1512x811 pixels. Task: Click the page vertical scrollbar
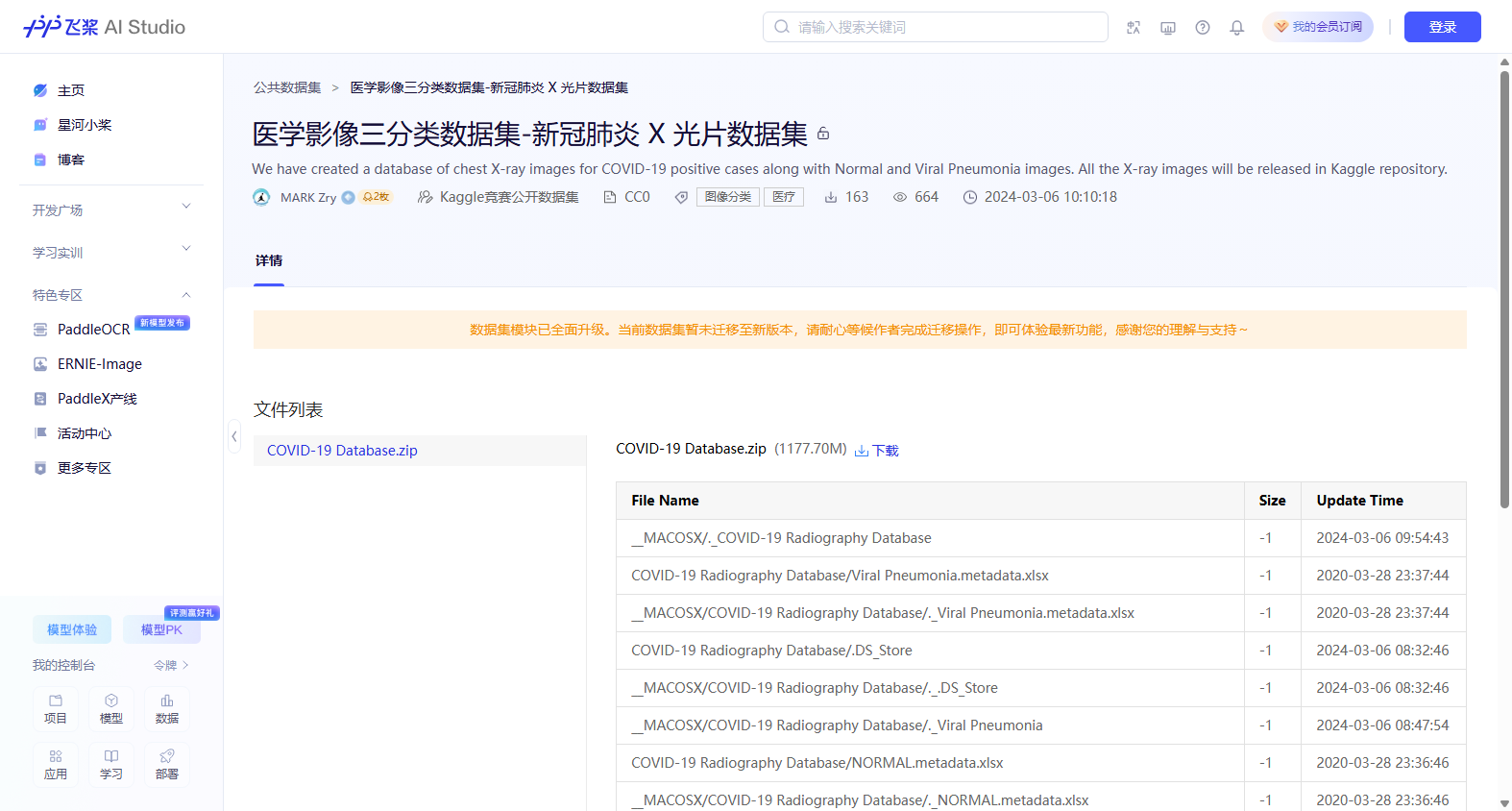(x=1504, y=288)
